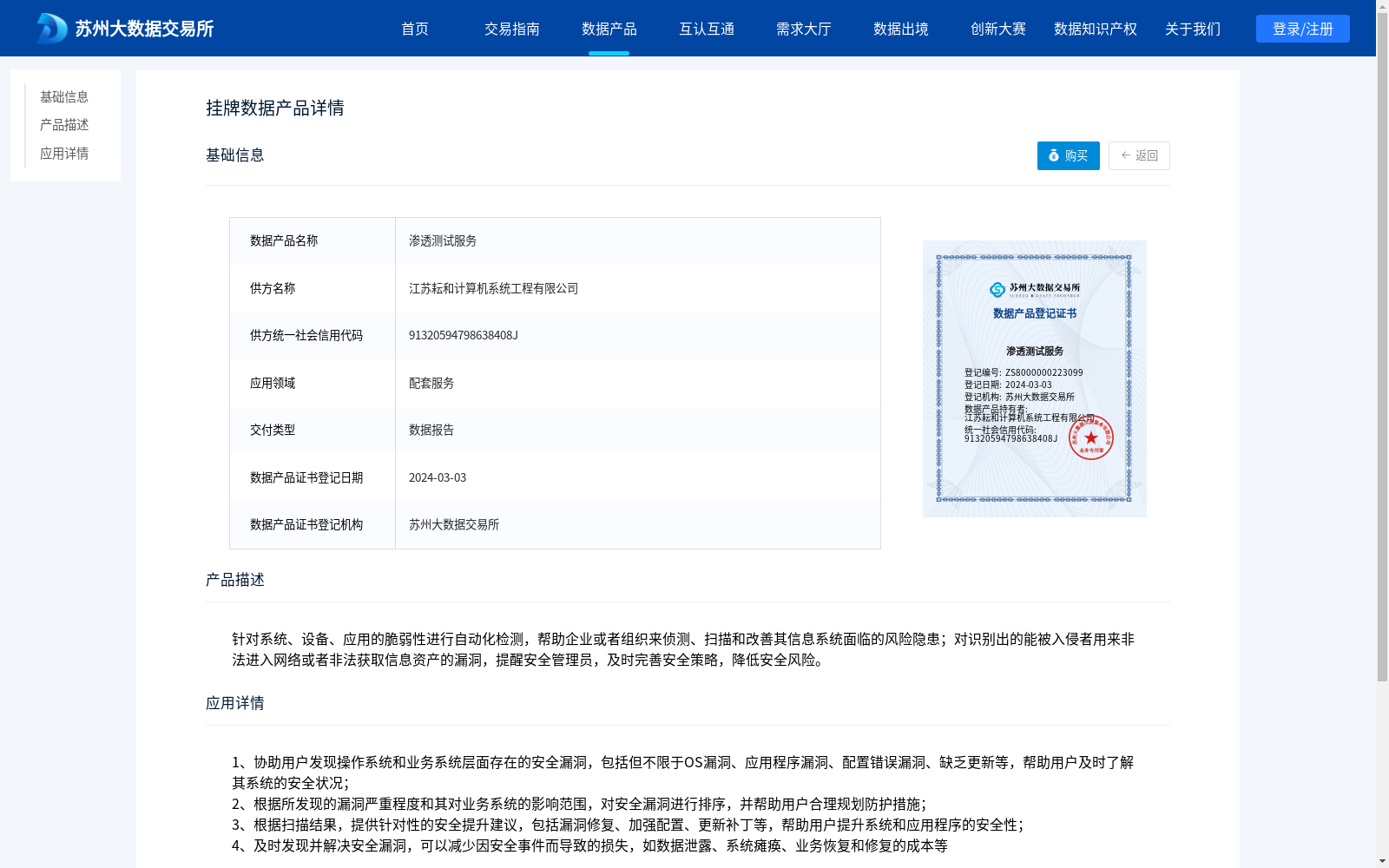Viewport: 1389px width, 868px height.
Task: Navigate to 创新大赛
Action: pos(998,29)
